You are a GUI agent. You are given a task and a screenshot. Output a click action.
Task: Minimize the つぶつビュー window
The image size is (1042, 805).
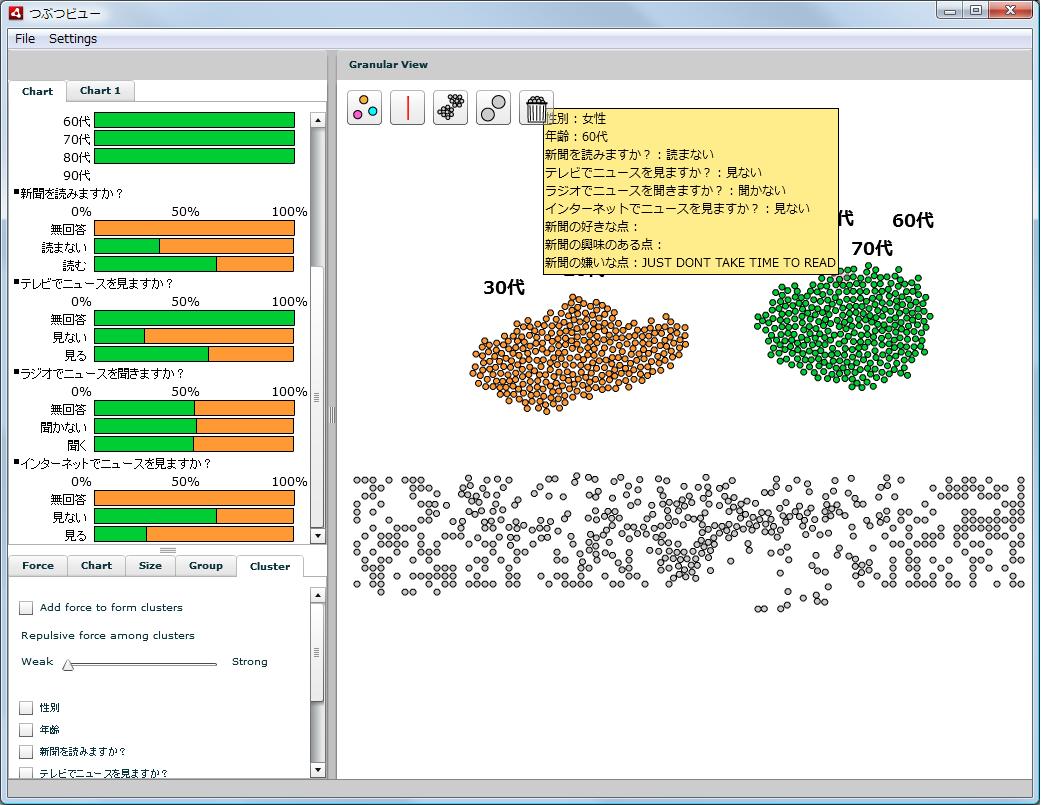[x=950, y=11]
